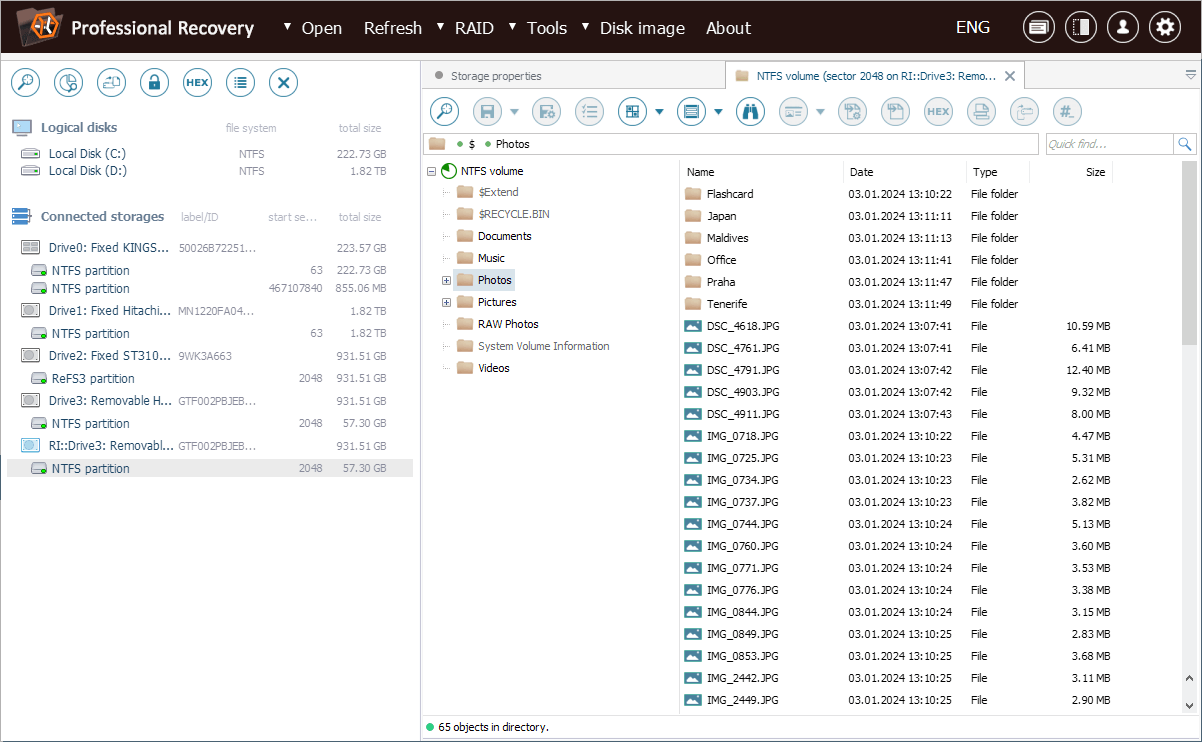The width and height of the screenshot is (1202, 742).
Task: Collapse the NTFS volume tree root
Action: coord(431,171)
